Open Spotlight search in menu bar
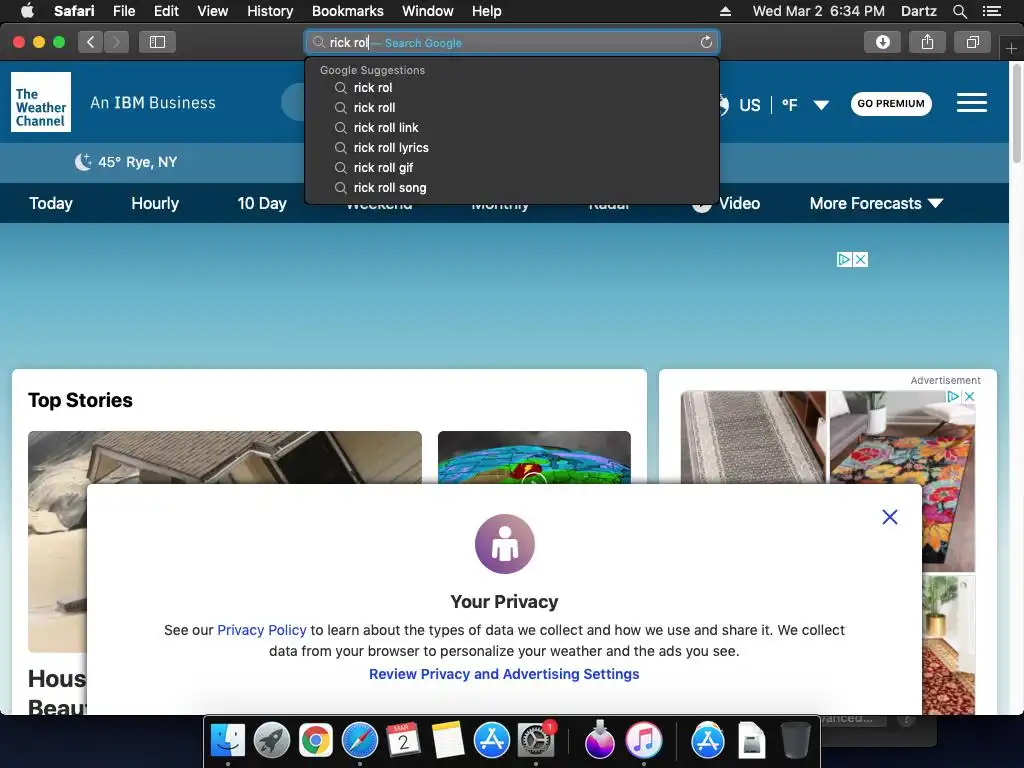 point(959,11)
